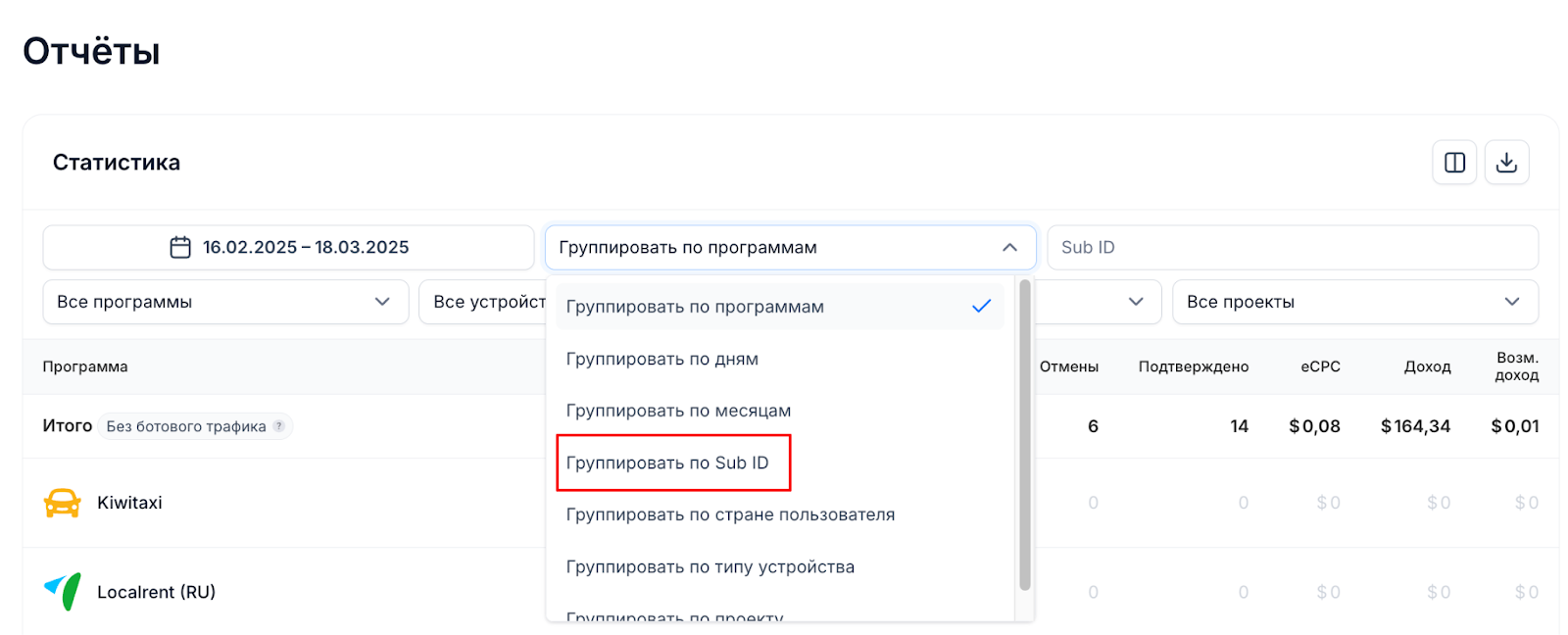Choose Группировать по Sub ID option
The height and width of the screenshot is (635, 1568).
click(667, 463)
